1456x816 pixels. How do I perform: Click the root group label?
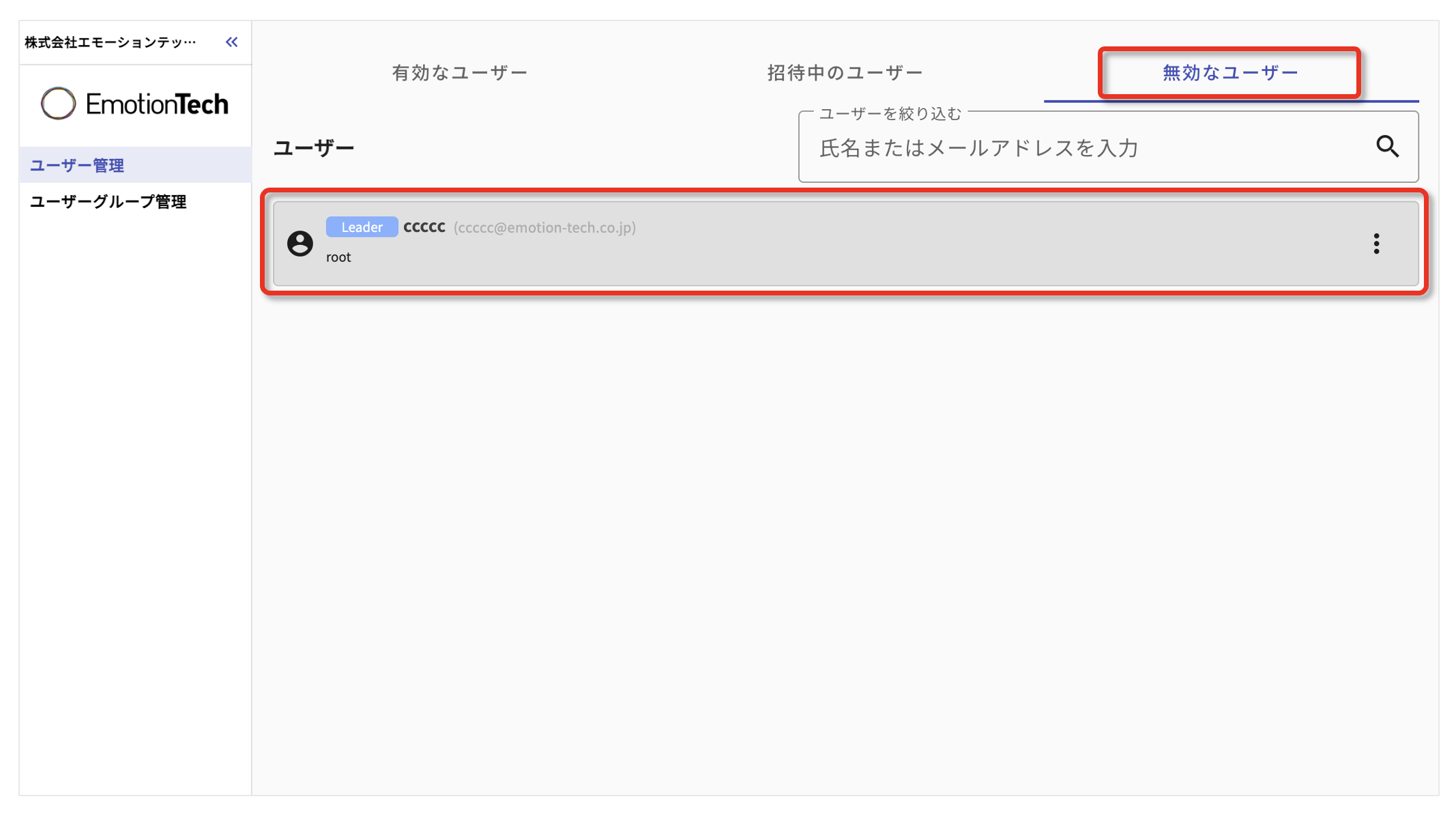pos(338,257)
